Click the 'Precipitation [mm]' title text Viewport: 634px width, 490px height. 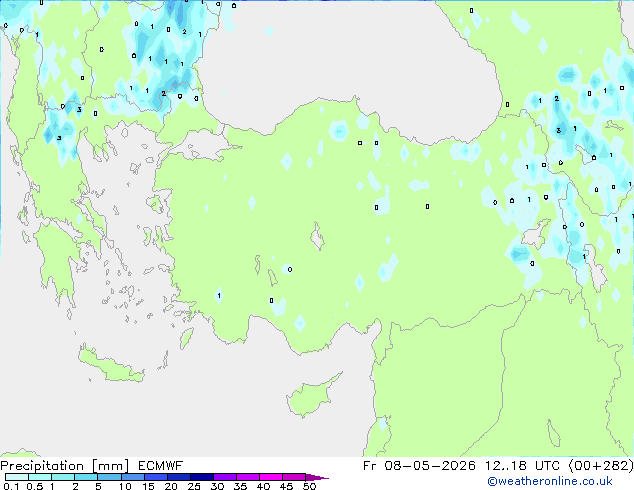coord(65,466)
